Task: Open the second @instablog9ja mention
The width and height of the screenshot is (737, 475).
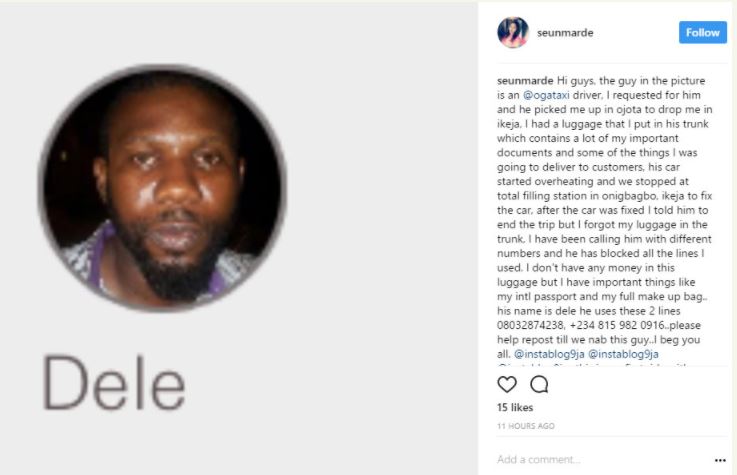Action: coord(623,354)
